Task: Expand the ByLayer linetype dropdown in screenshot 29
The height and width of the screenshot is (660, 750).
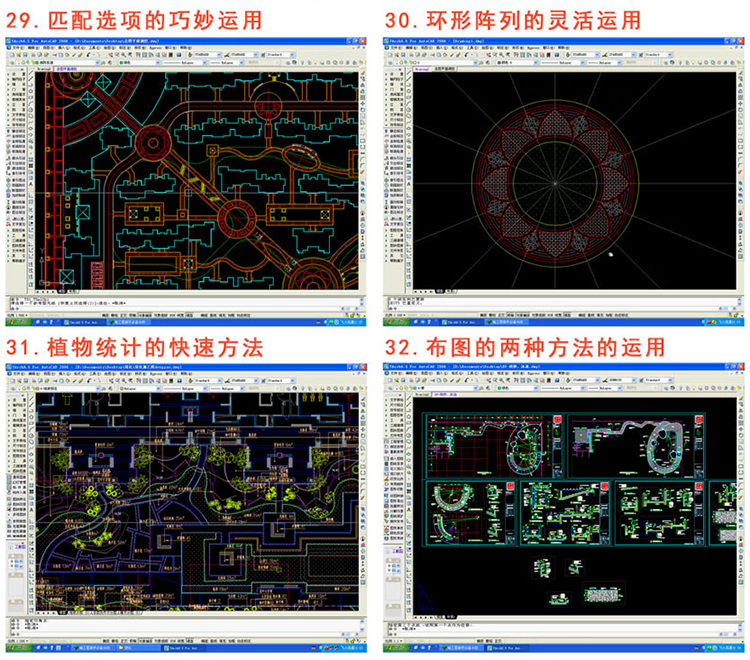Action: (x=205, y=63)
